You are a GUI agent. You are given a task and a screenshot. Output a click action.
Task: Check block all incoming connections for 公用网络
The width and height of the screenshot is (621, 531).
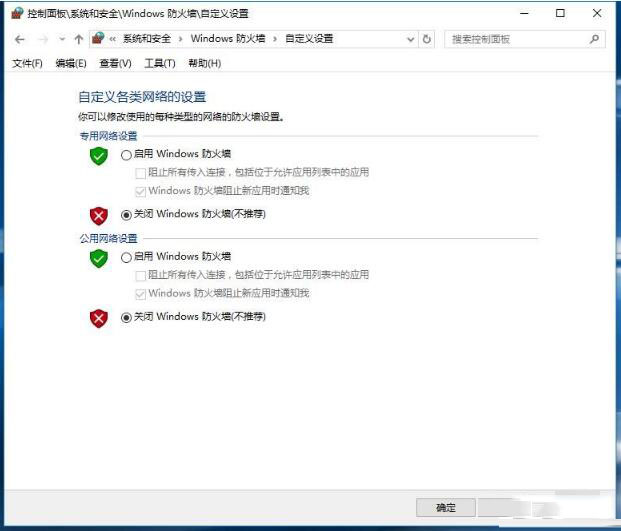[140, 276]
